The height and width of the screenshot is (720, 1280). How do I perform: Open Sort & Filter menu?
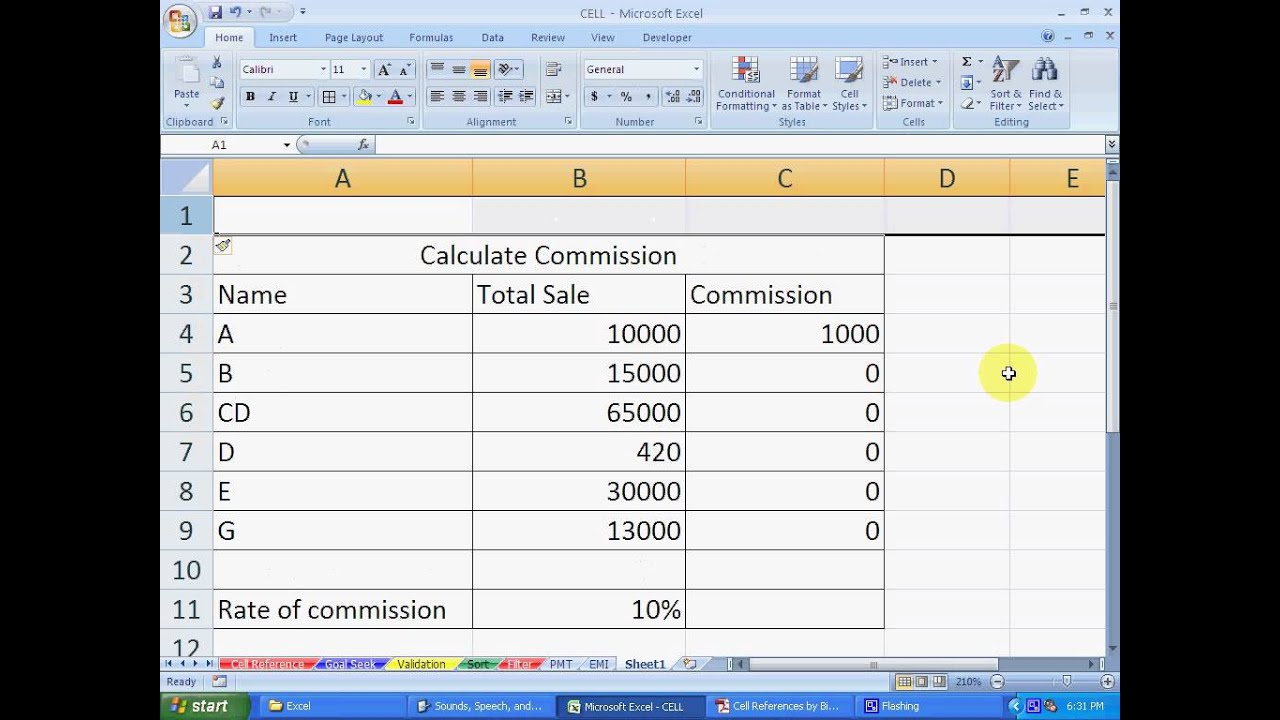1005,84
